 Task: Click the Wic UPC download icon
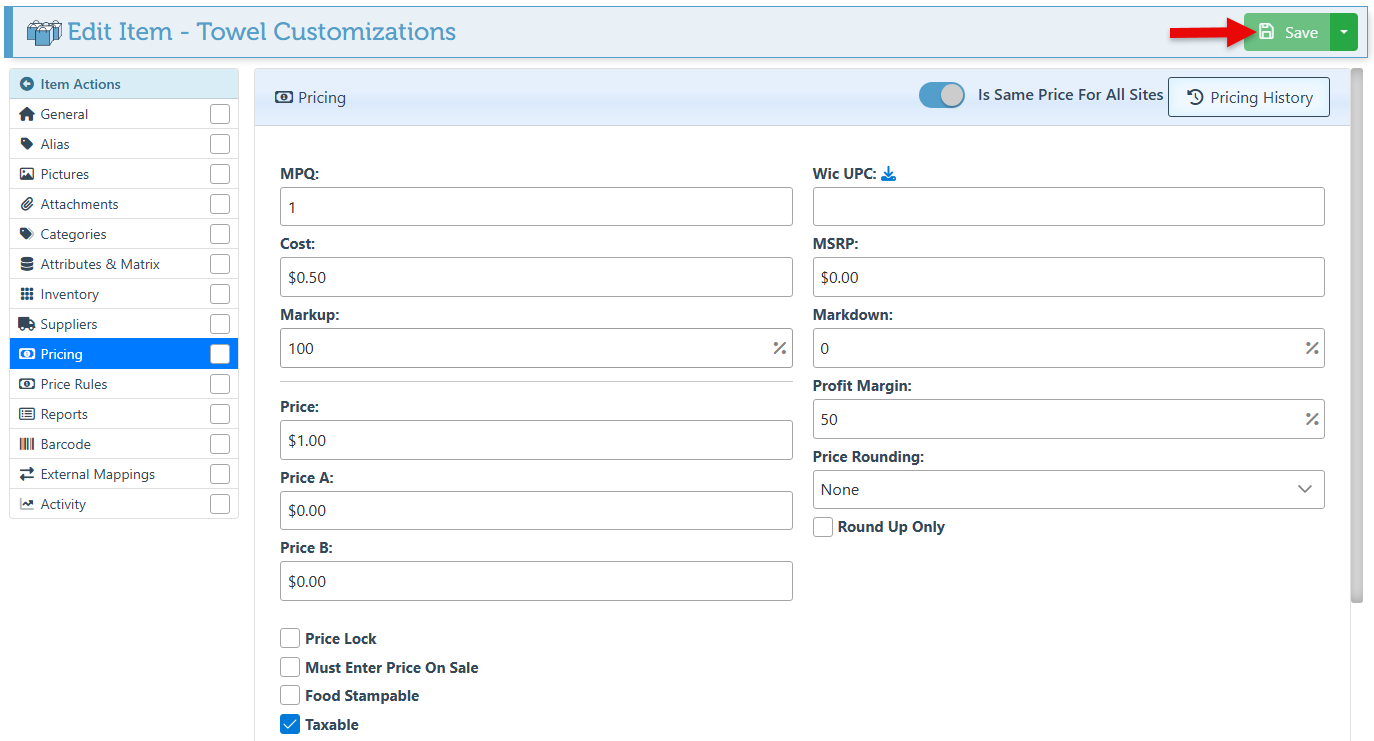(x=888, y=174)
